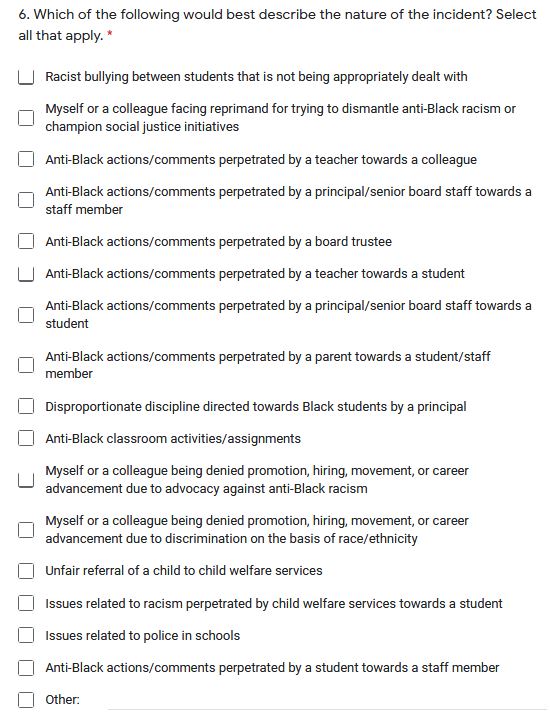Click the 'Anti-Black classroom activities/assignments' label text
The image size is (550, 722).
173,439
